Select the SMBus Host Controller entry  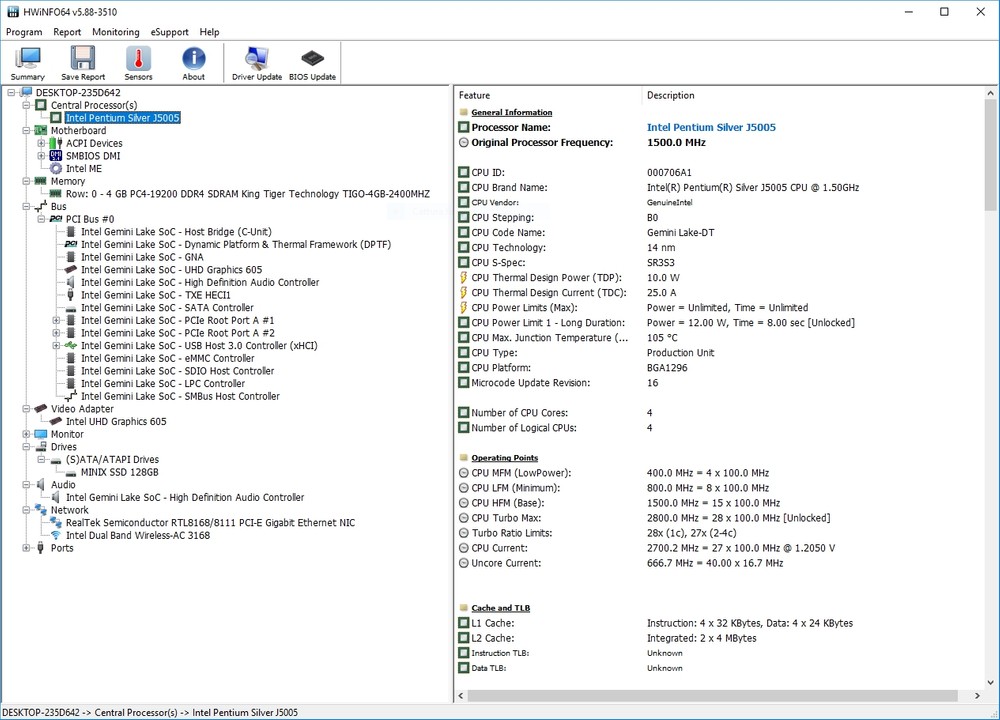tap(180, 396)
